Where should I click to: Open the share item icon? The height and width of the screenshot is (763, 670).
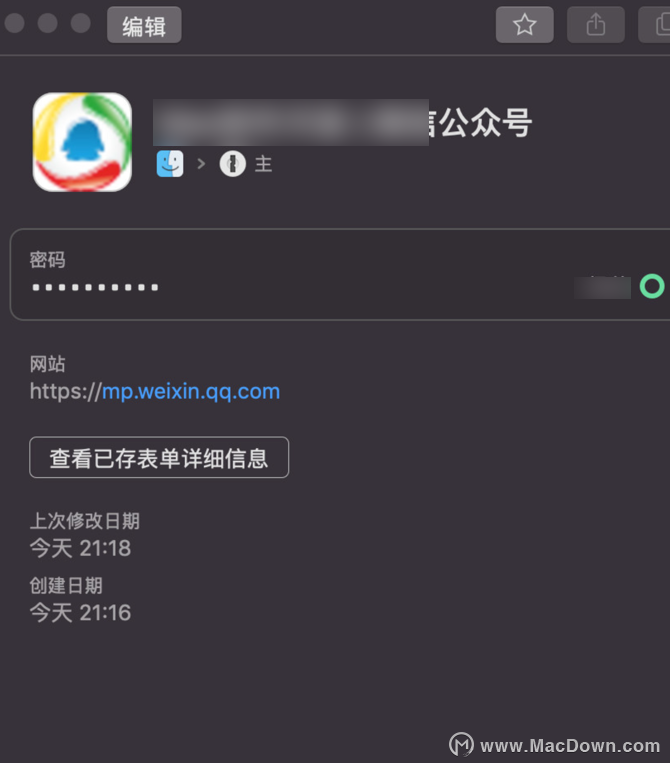[596, 25]
